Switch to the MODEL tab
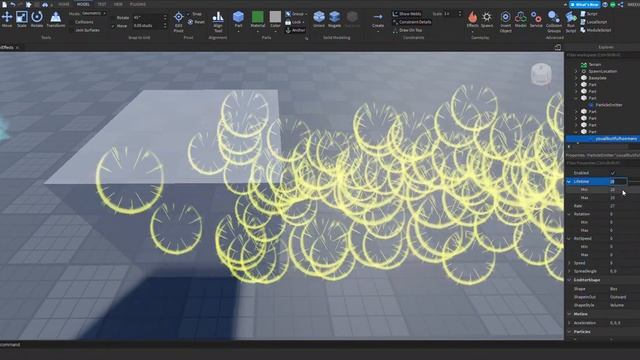Screen dimensions: 640x360 click(83, 4)
